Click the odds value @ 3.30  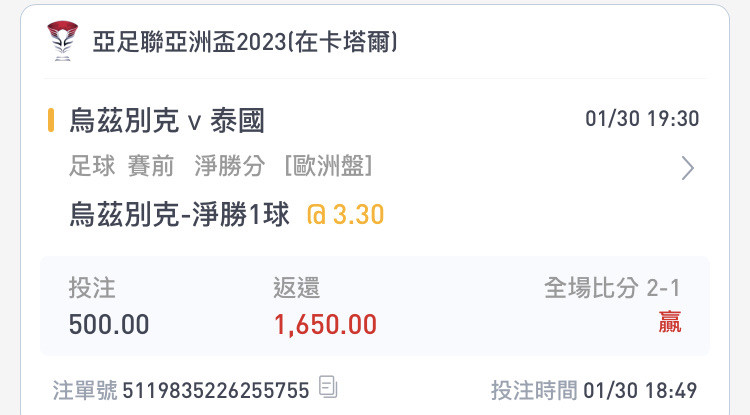tap(345, 214)
